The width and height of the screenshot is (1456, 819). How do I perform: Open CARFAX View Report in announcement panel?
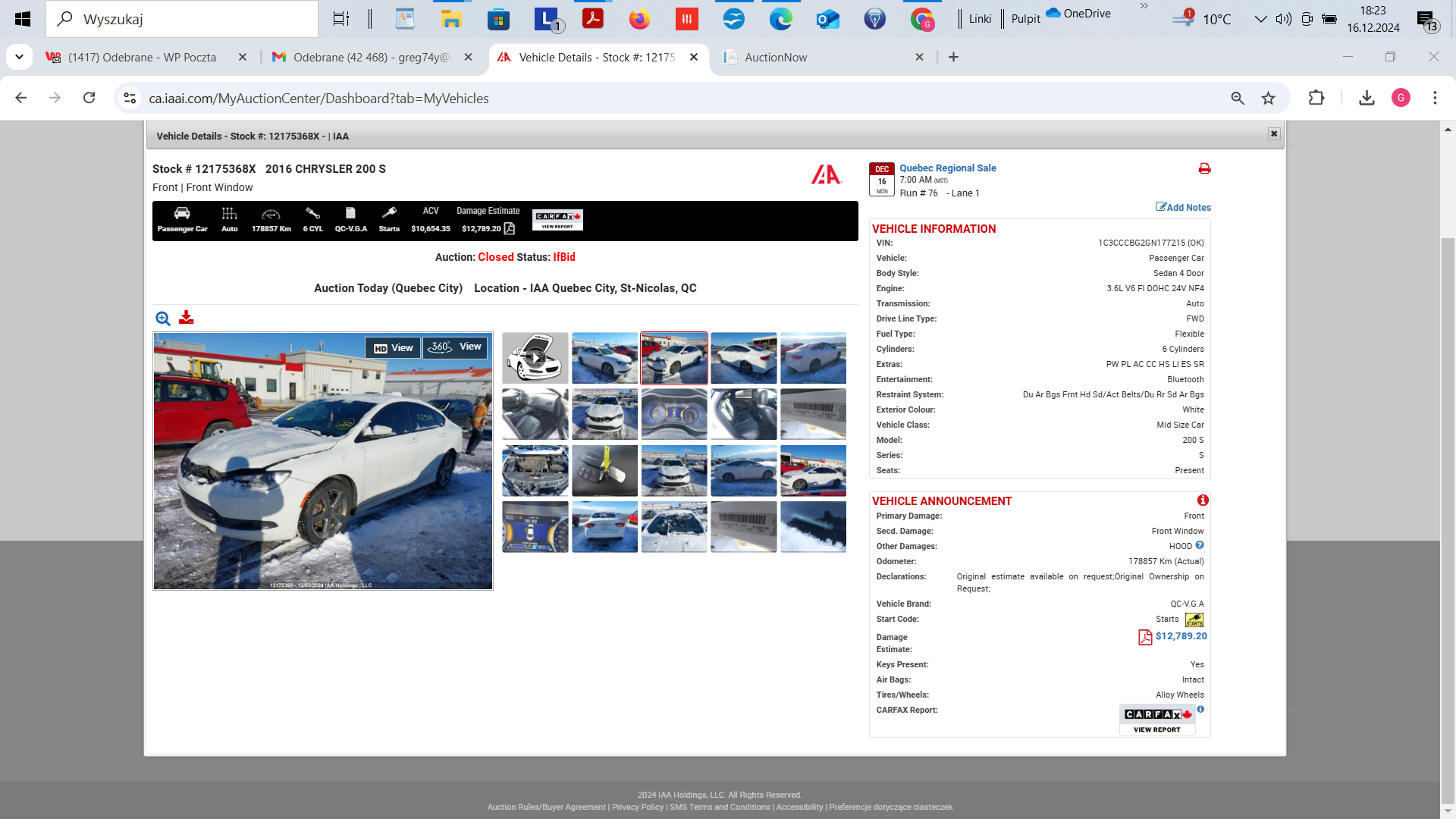click(1157, 720)
